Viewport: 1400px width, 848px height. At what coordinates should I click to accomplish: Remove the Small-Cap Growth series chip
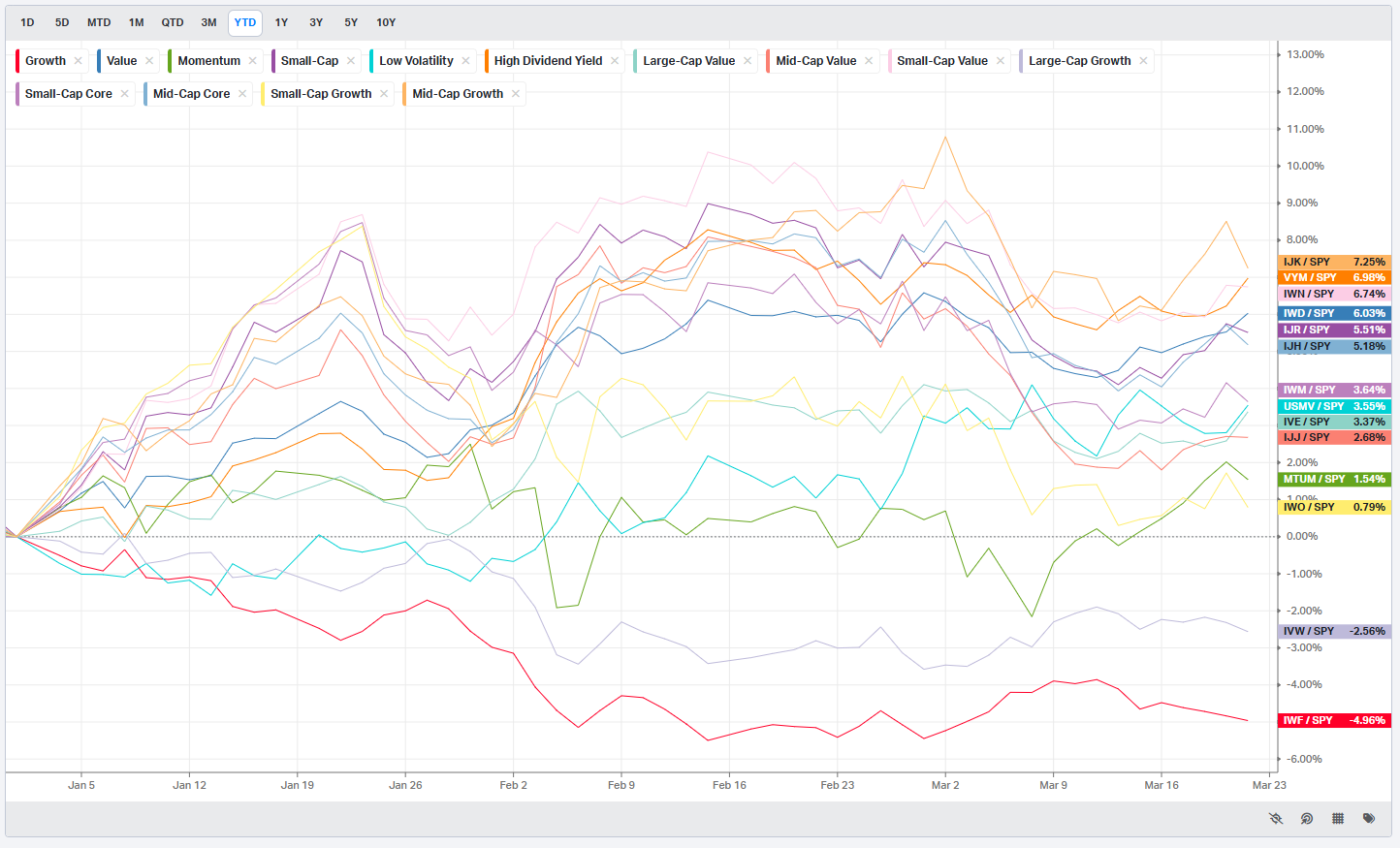click(384, 94)
